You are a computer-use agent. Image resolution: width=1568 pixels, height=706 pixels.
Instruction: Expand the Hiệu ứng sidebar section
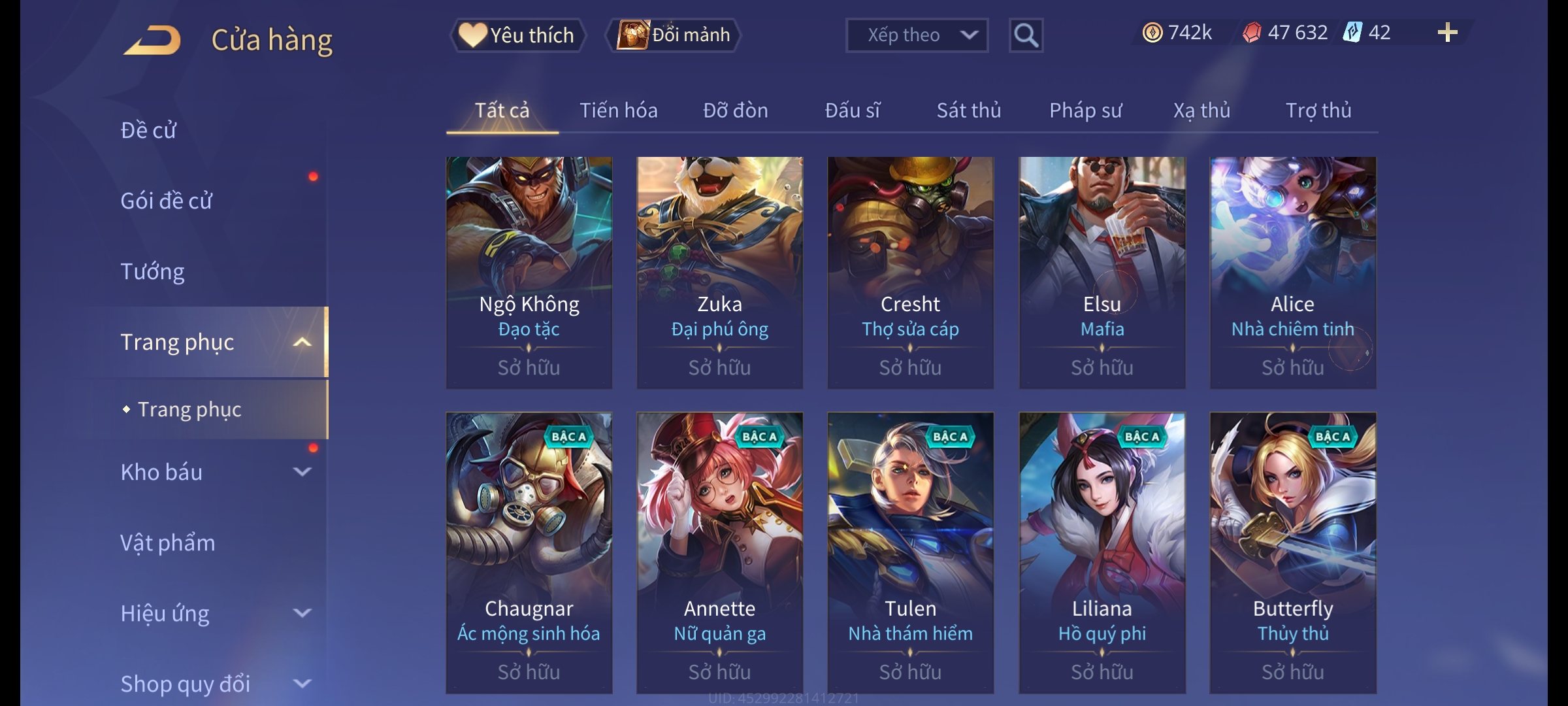coord(302,613)
